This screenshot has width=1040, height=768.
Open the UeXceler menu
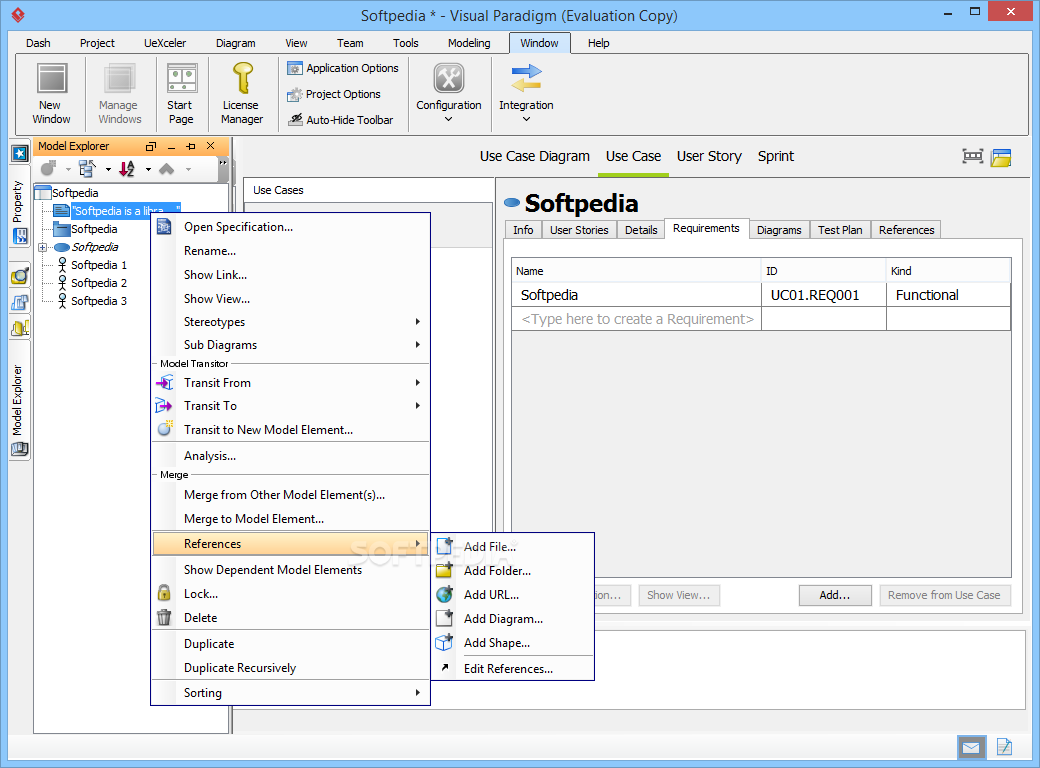165,43
